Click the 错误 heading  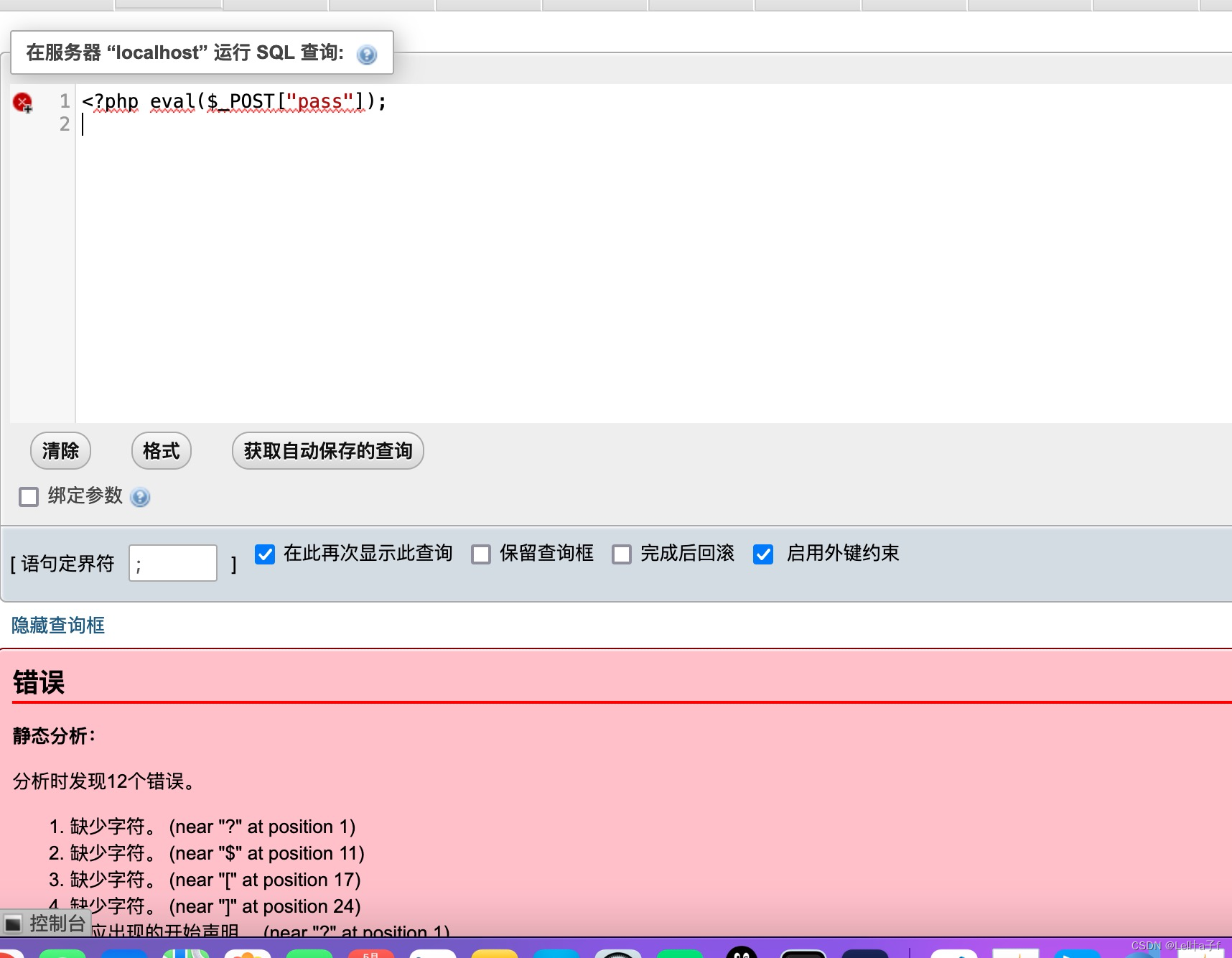[39, 682]
